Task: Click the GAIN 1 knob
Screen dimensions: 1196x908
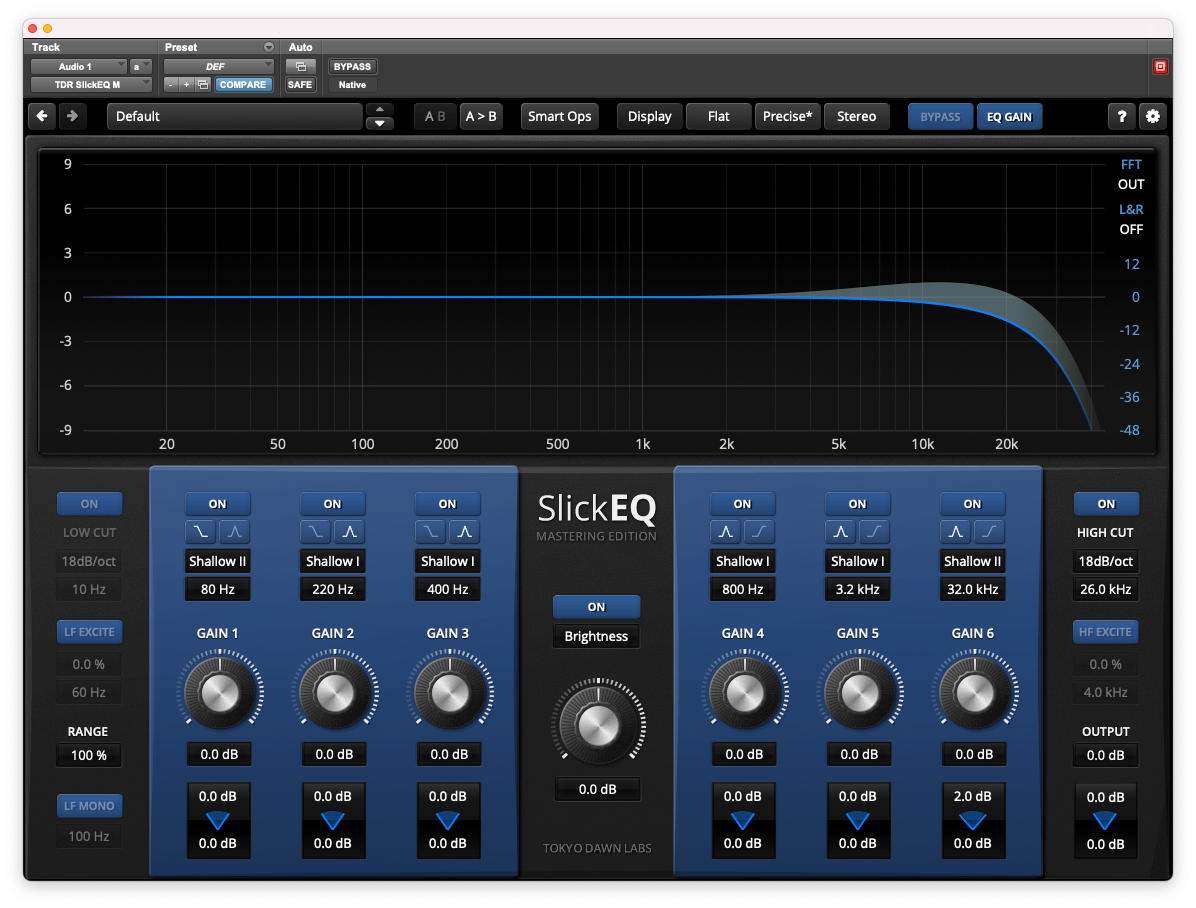Action: [219, 693]
